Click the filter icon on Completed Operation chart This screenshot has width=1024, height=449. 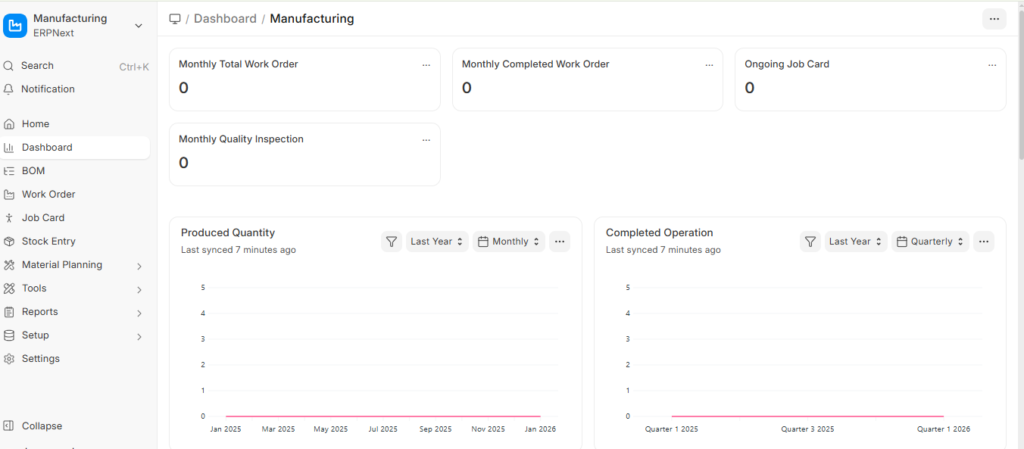click(x=810, y=241)
